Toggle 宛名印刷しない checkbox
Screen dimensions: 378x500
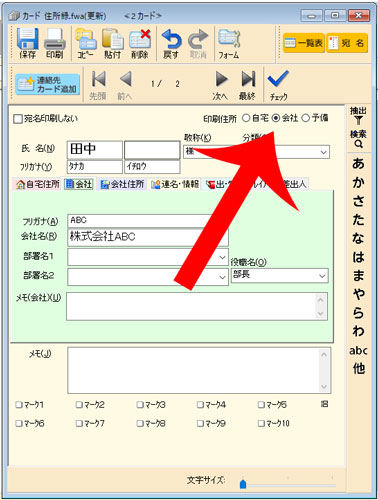pyautogui.click(x=18, y=119)
